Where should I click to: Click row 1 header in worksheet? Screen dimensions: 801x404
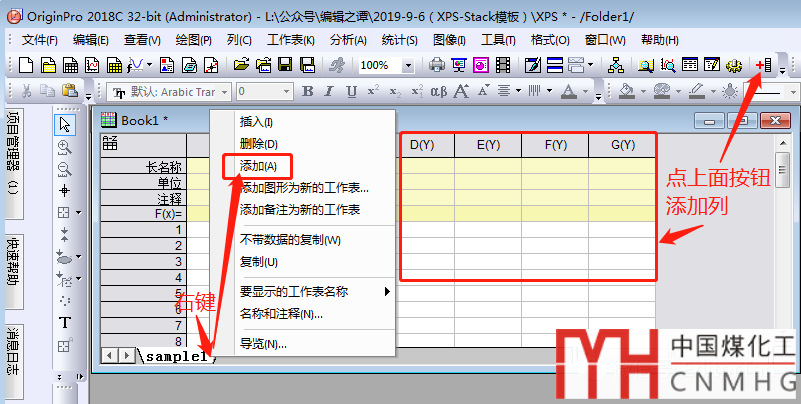point(144,230)
